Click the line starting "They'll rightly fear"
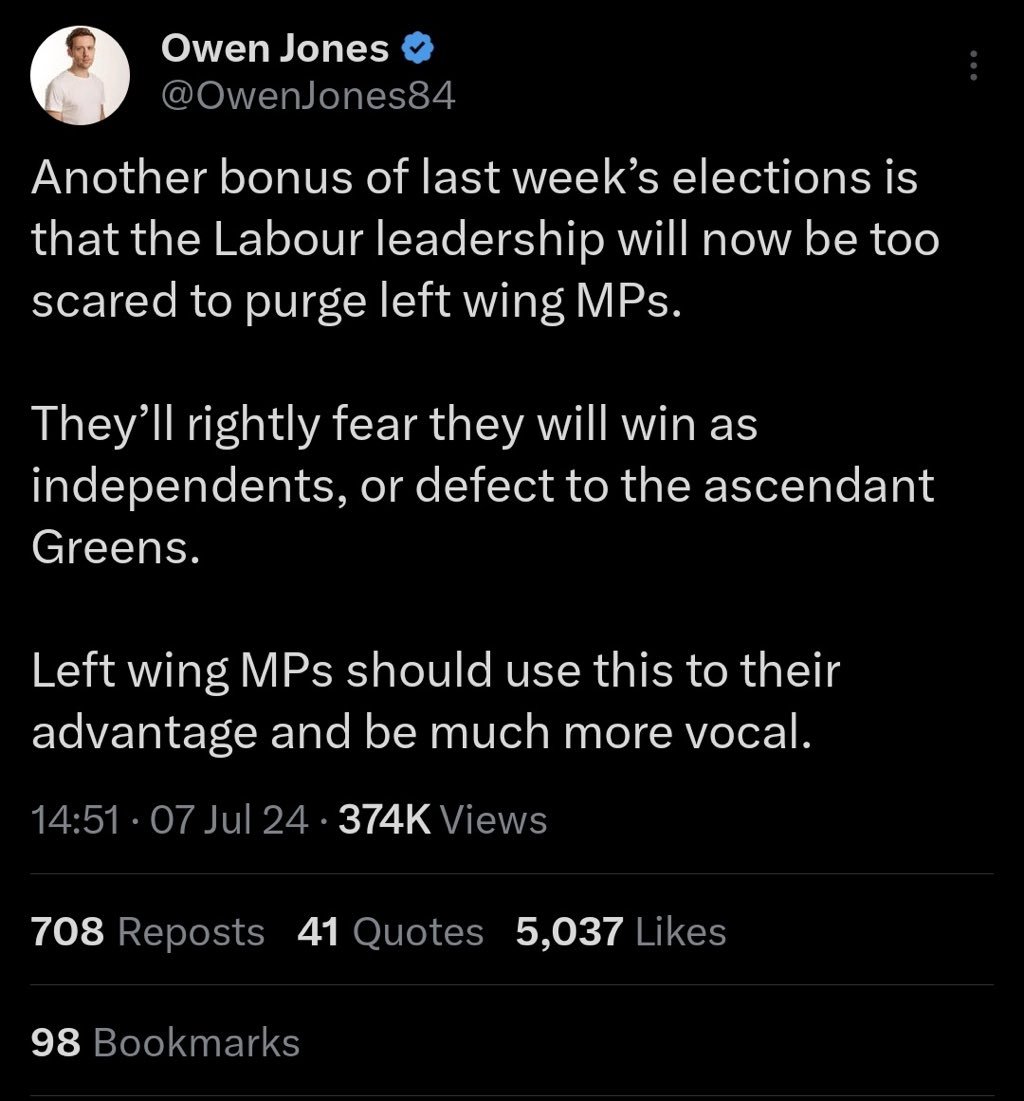The width and height of the screenshot is (1024, 1101). click(x=395, y=426)
